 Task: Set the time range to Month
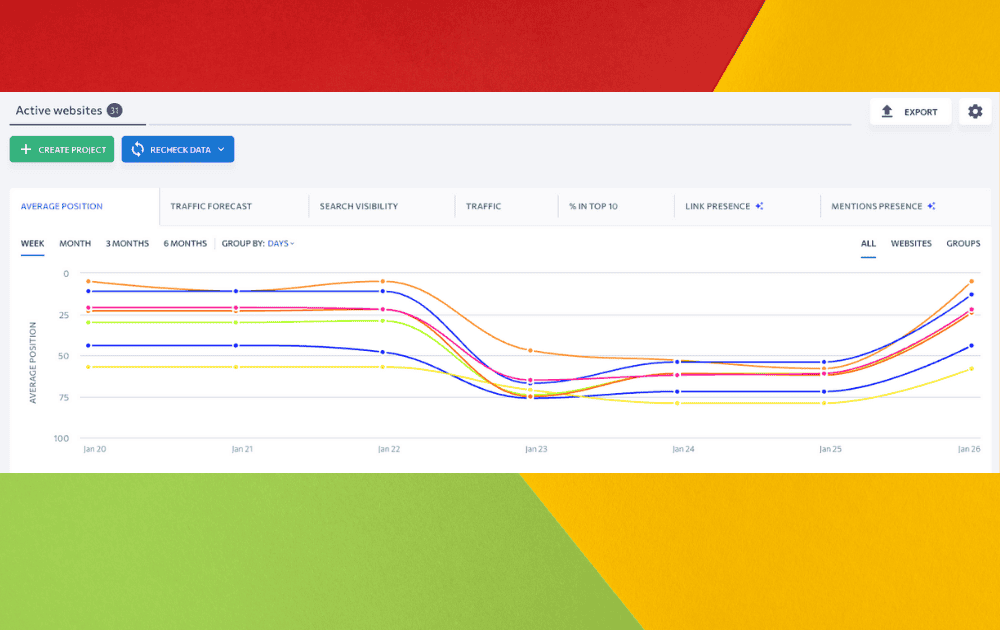tap(75, 244)
